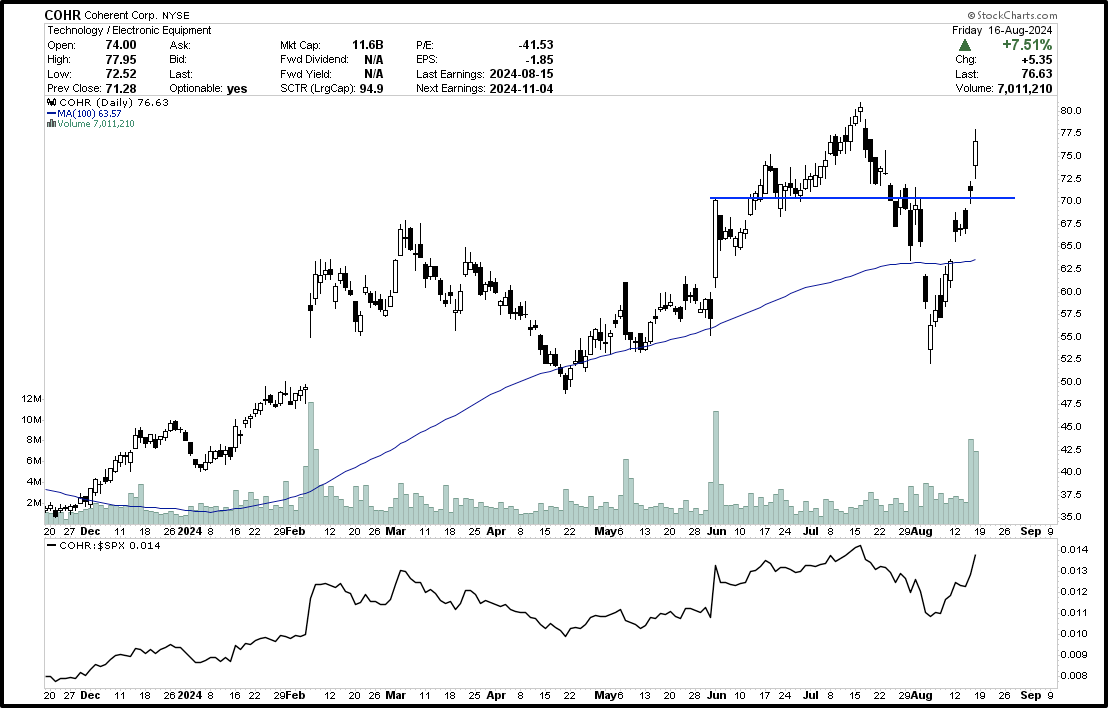Click the Mkt Cap value 11.6B
The height and width of the screenshot is (708, 1108).
point(367,45)
